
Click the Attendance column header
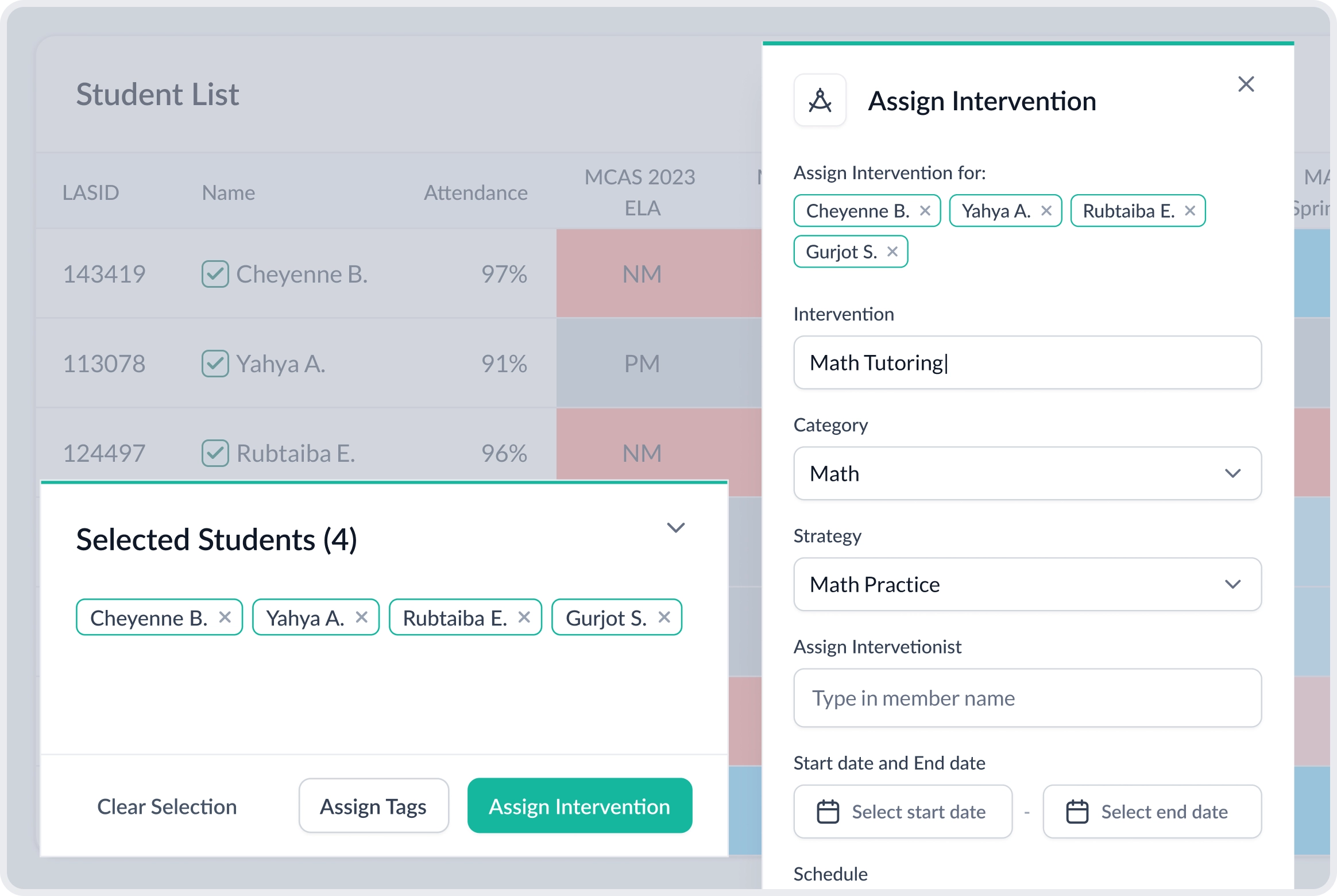point(476,192)
